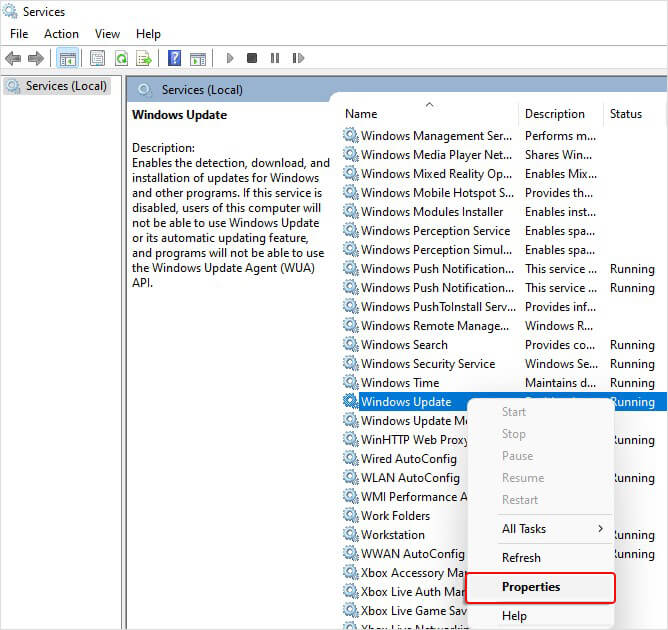The image size is (668, 630).
Task: Select Xbox Live Game Sav... row
Action: [x=414, y=611]
